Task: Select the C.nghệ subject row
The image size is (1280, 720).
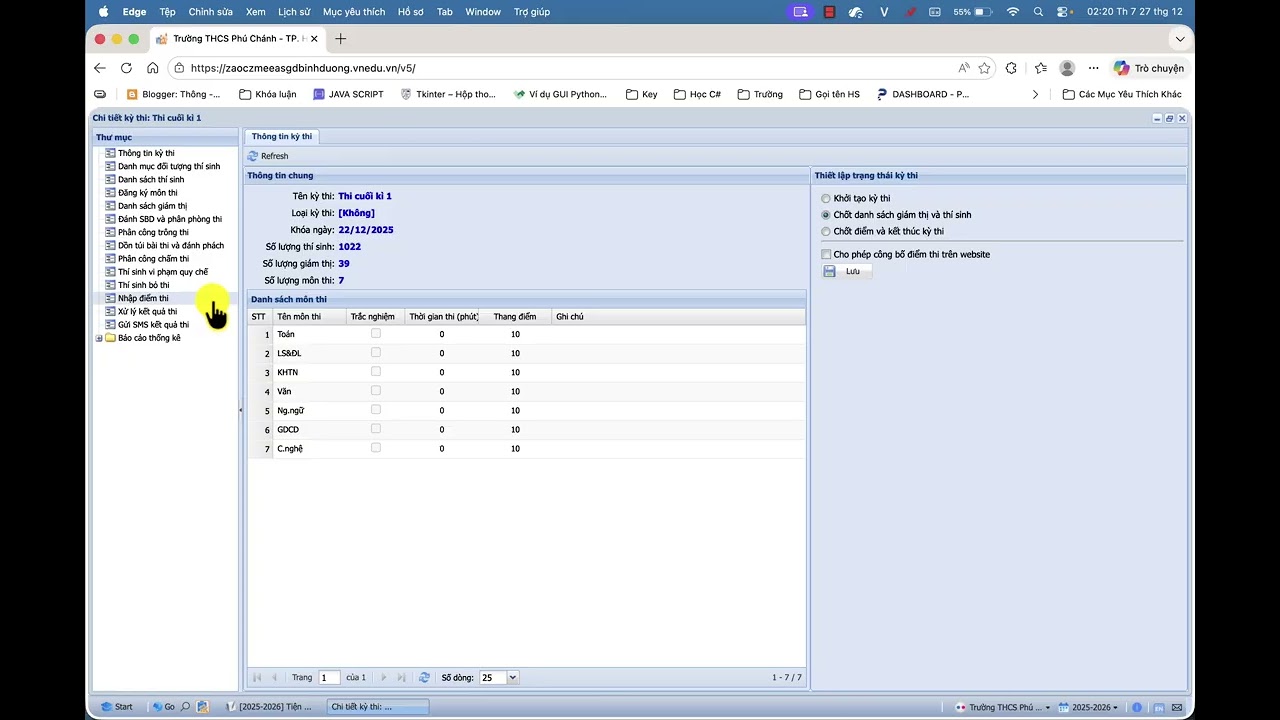Action: click(526, 448)
